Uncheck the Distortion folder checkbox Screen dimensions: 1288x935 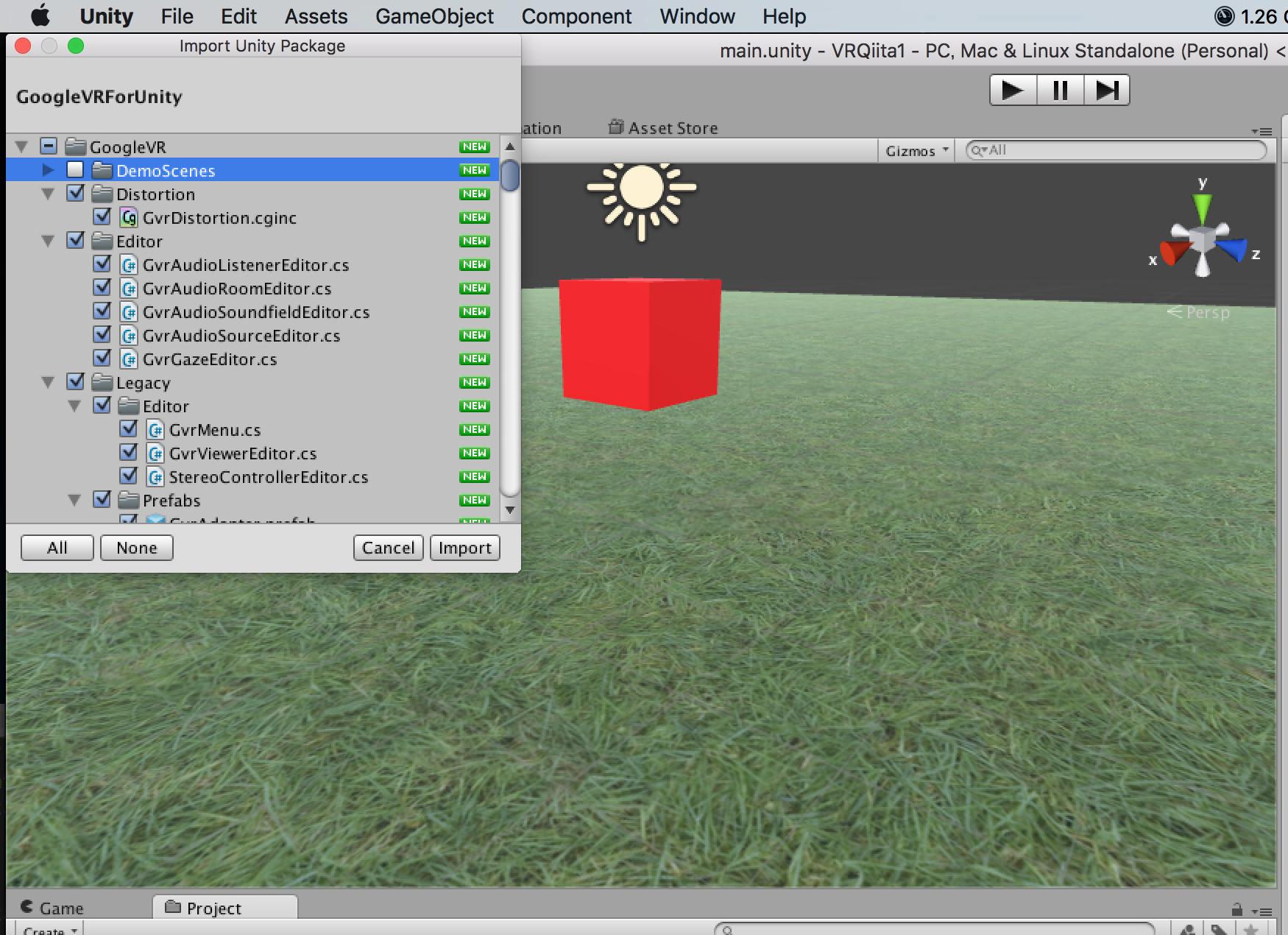[77, 194]
